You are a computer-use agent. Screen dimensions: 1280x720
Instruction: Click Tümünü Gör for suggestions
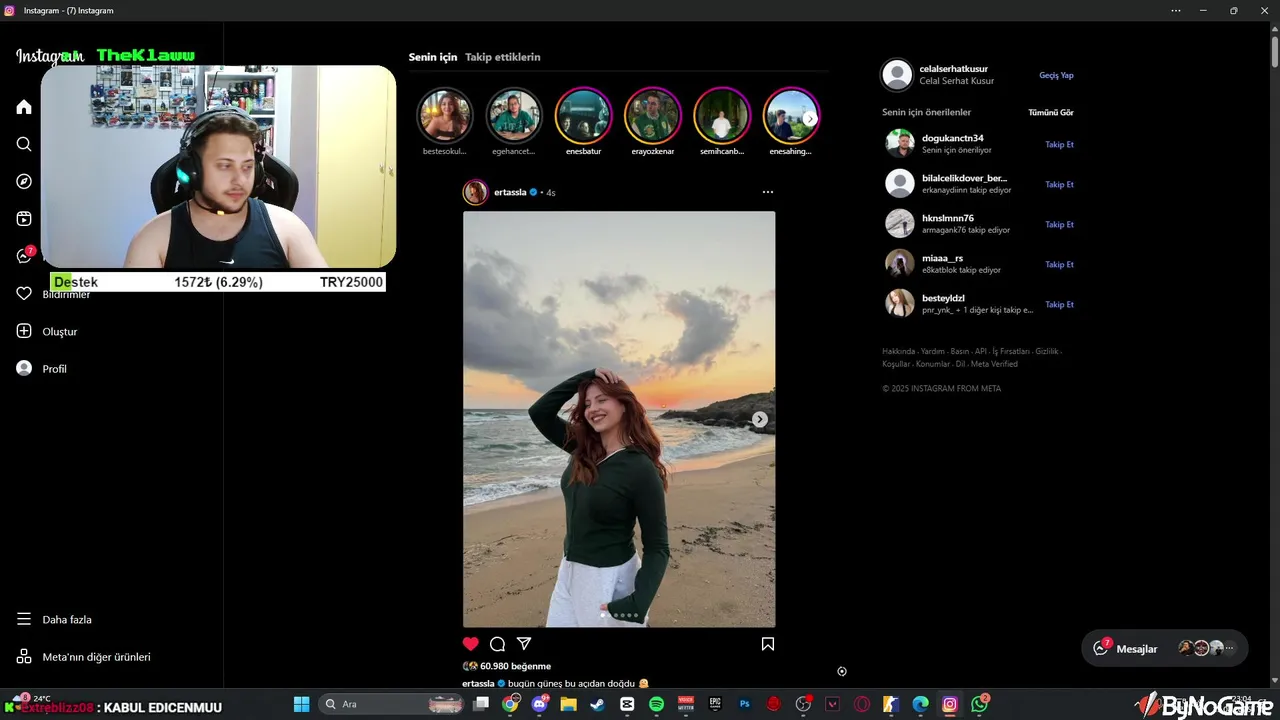tap(1051, 112)
